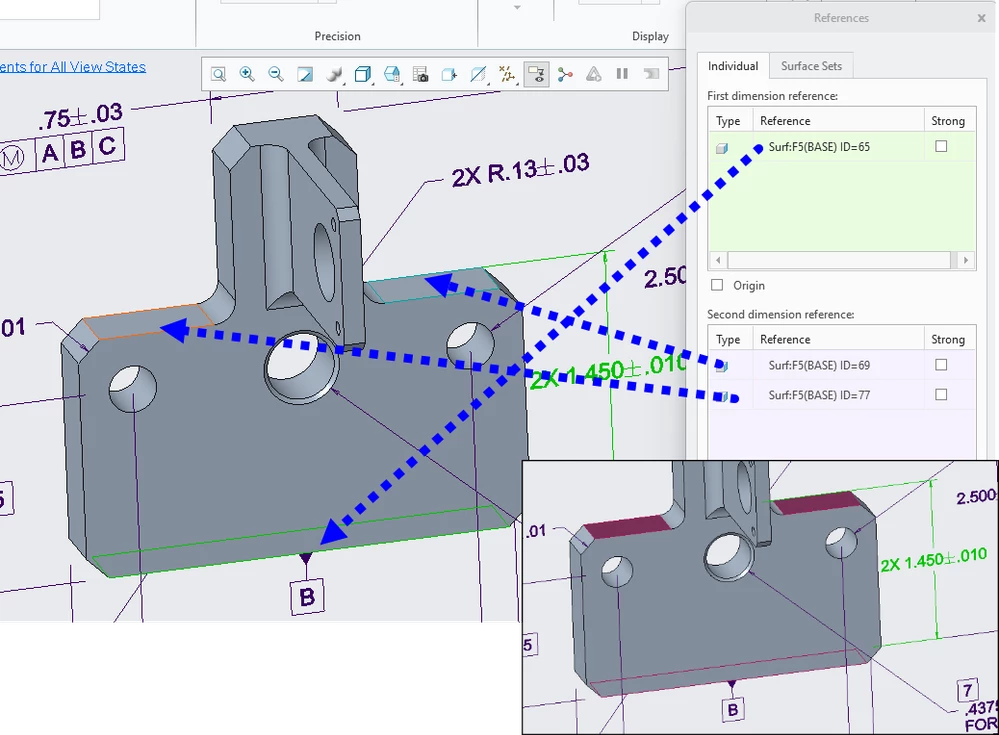Open the section view options dropdown

click(x=478, y=75)
